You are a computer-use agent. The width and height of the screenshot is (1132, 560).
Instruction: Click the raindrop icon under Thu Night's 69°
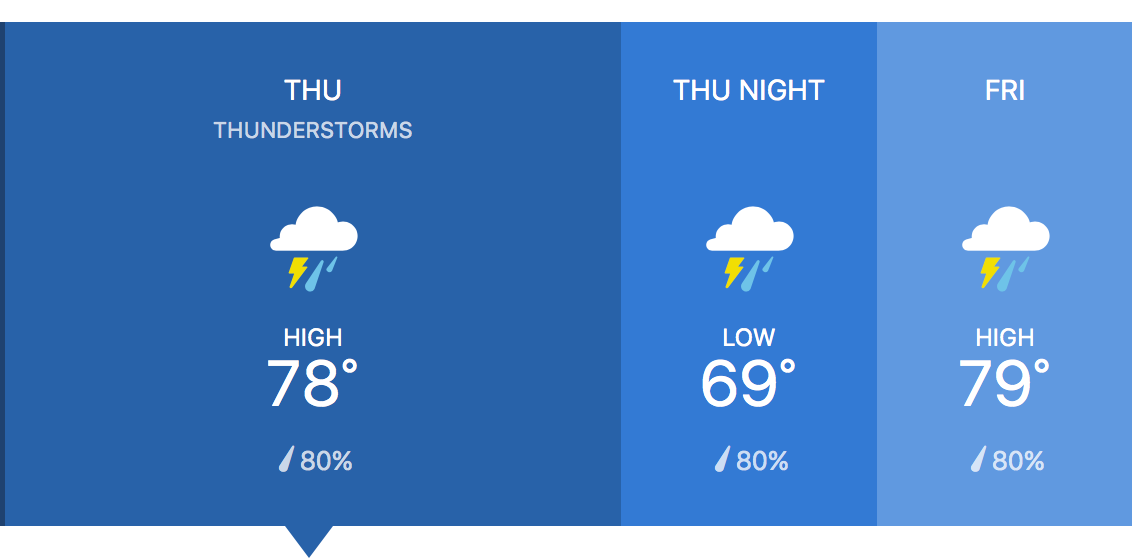click(722, 460)
